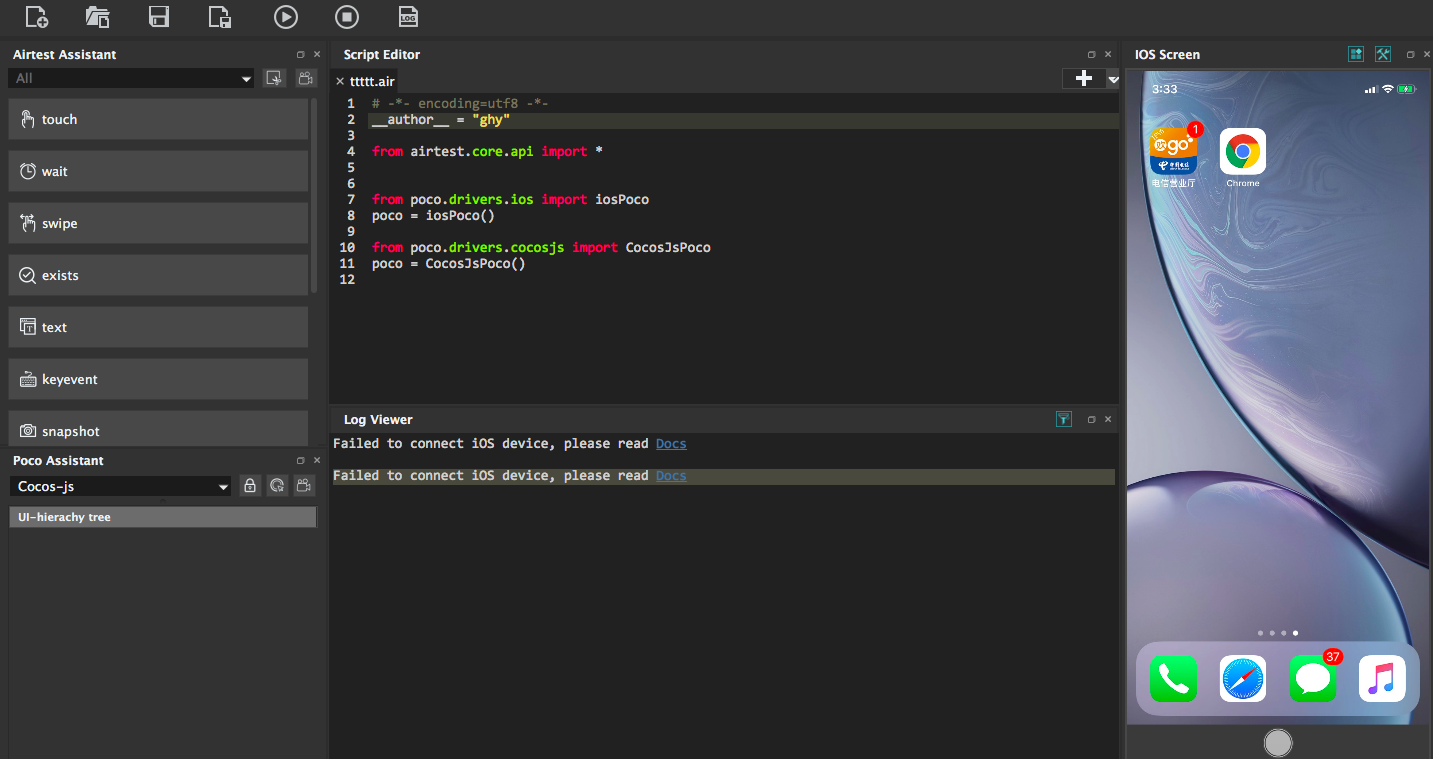Open the Airtest Assistant 'All' filter dropdown

[x=132, y=78]
